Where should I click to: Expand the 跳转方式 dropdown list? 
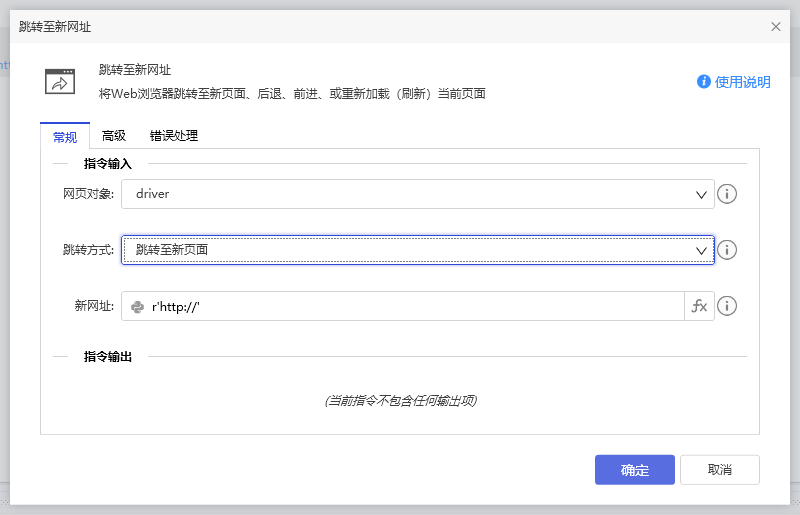[417, 250]
